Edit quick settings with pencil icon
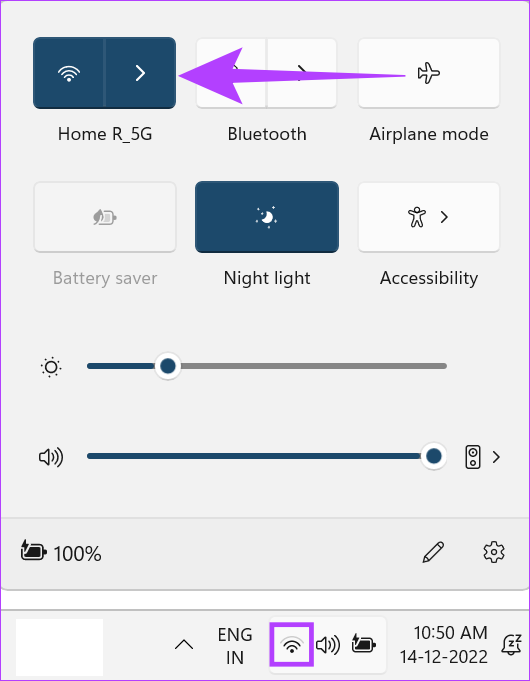Screen dimensions: 530x681 tap(433, 552)
